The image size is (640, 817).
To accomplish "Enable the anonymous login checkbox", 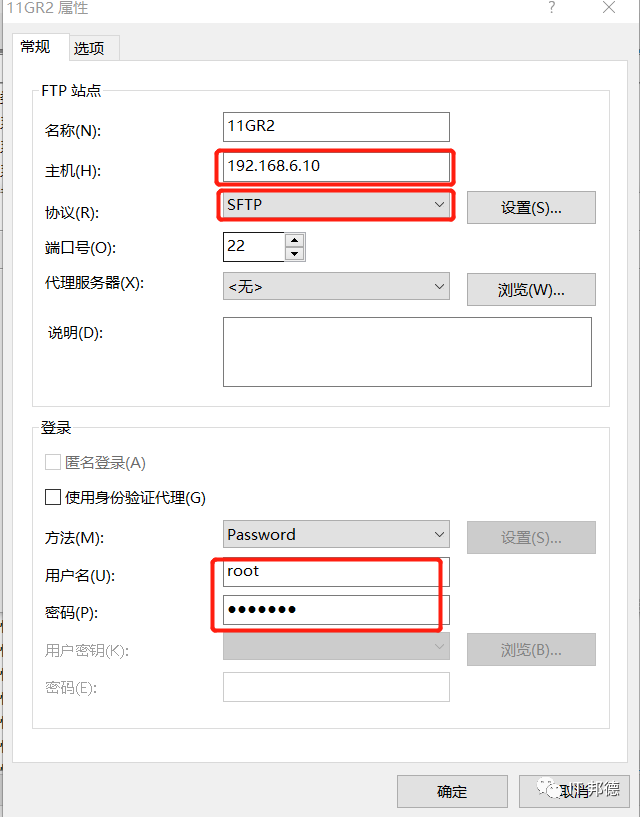I will pos(53,463).
